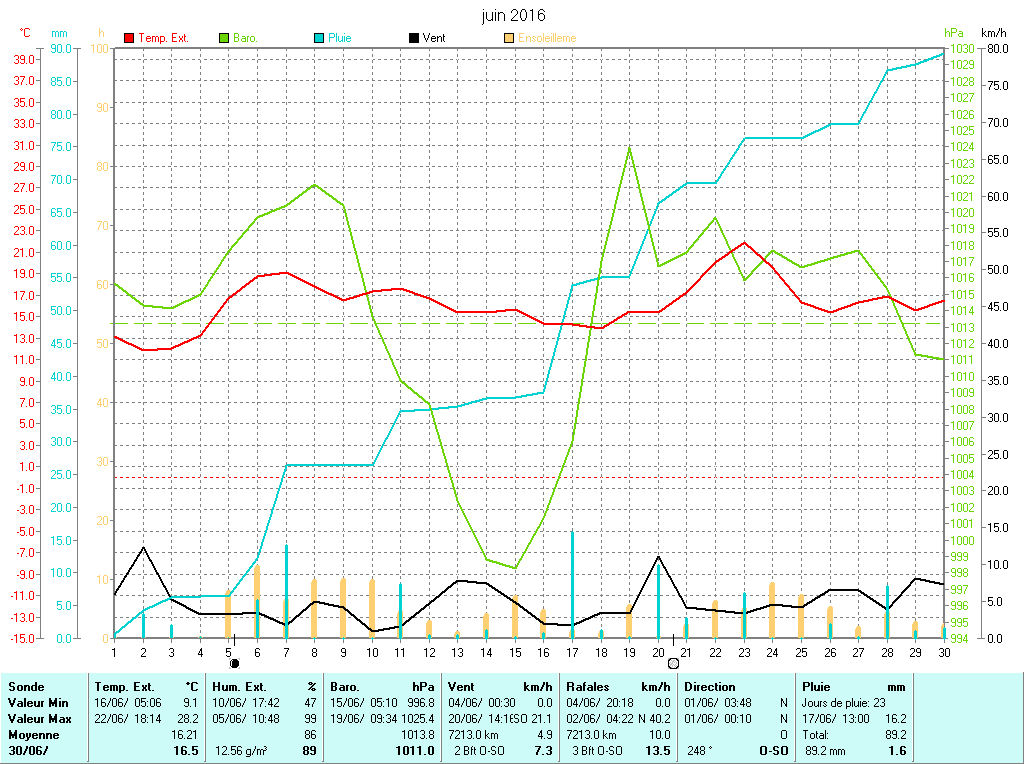Click the 'Valeur Max' row label
Viewport: 1024px width, 764px height.
pos(39,719)
